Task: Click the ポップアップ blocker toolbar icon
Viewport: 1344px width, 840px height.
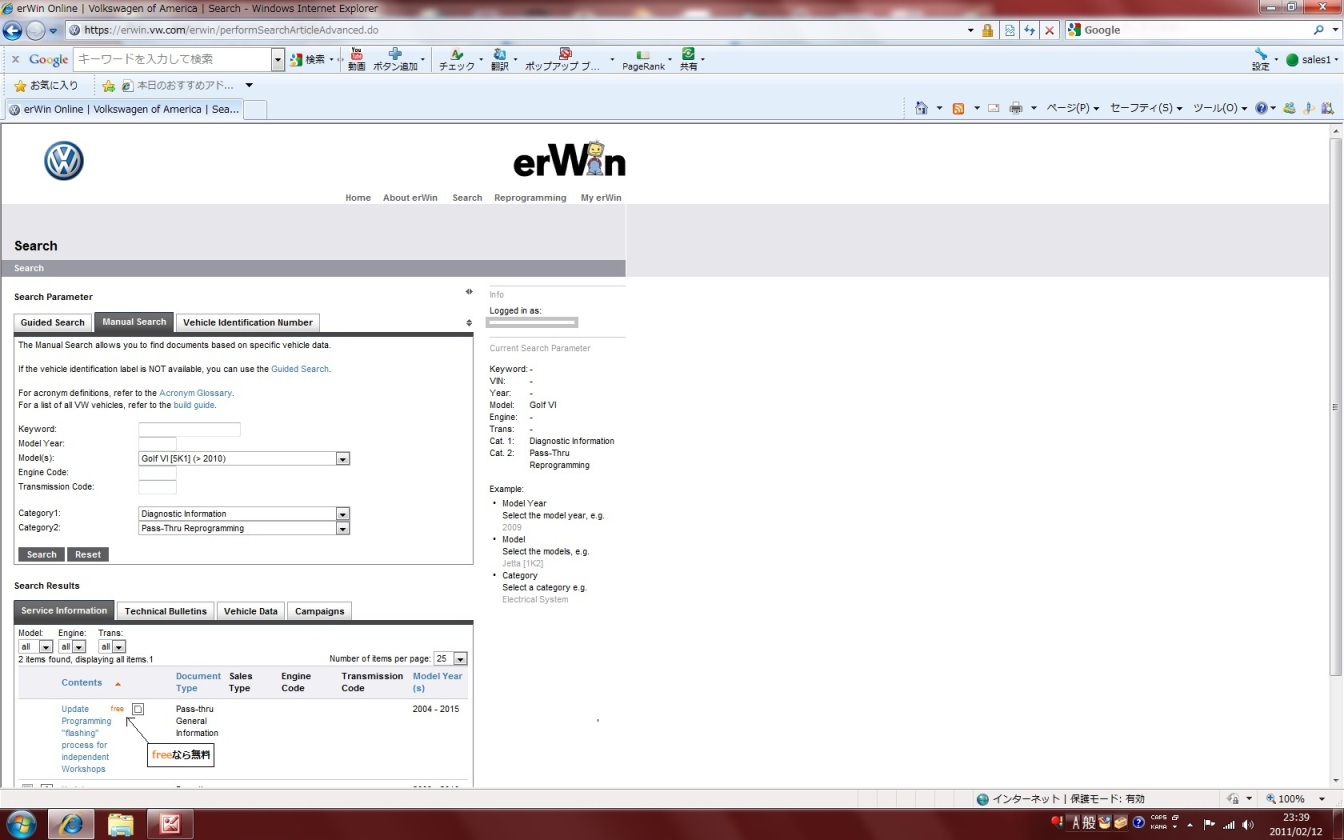Action: (x=565, y=55)
